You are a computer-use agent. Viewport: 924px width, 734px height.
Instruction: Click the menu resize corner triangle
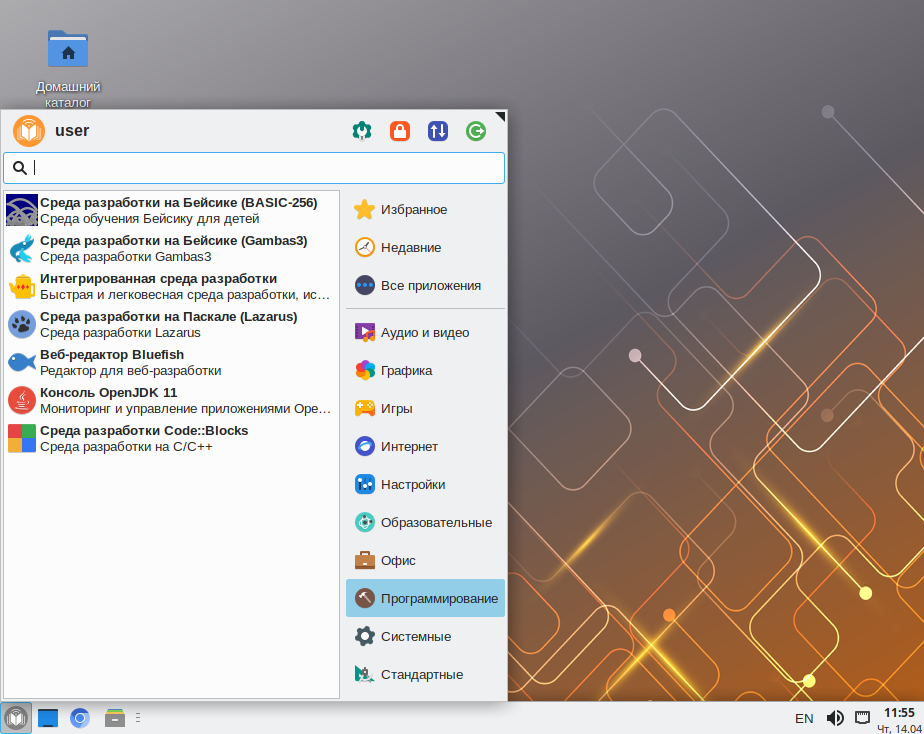click(501, 116)
